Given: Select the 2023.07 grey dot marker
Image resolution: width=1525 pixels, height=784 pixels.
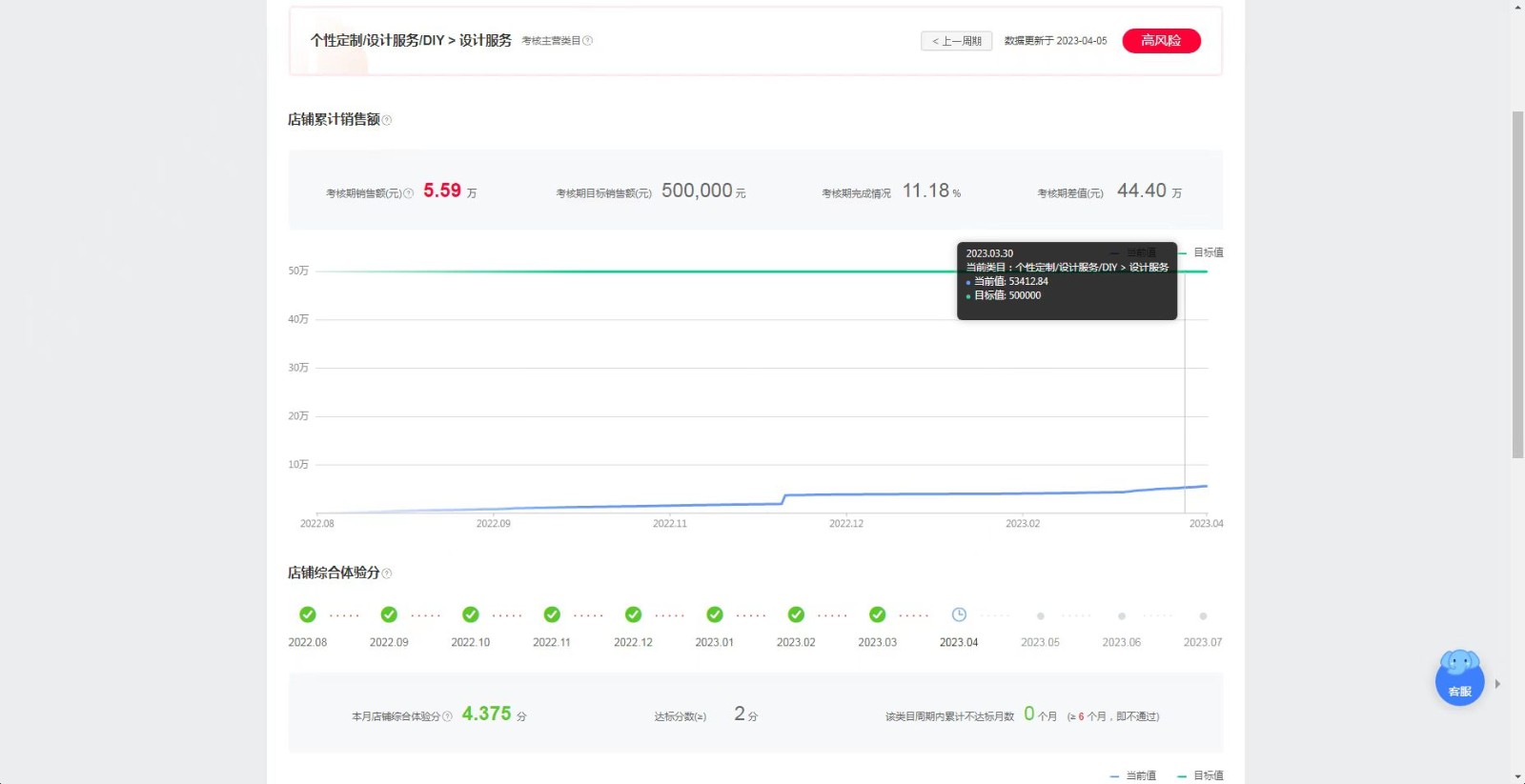Looking at the screenshot, I should (1203, 616).
